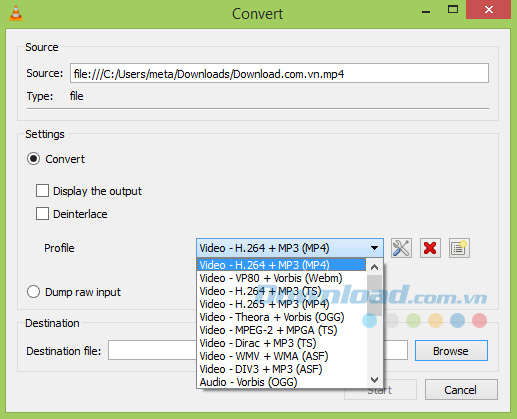This screenshot has height=419, width=517.
Task: Select the Convert radio button
Action: click(x=33, y=159)
